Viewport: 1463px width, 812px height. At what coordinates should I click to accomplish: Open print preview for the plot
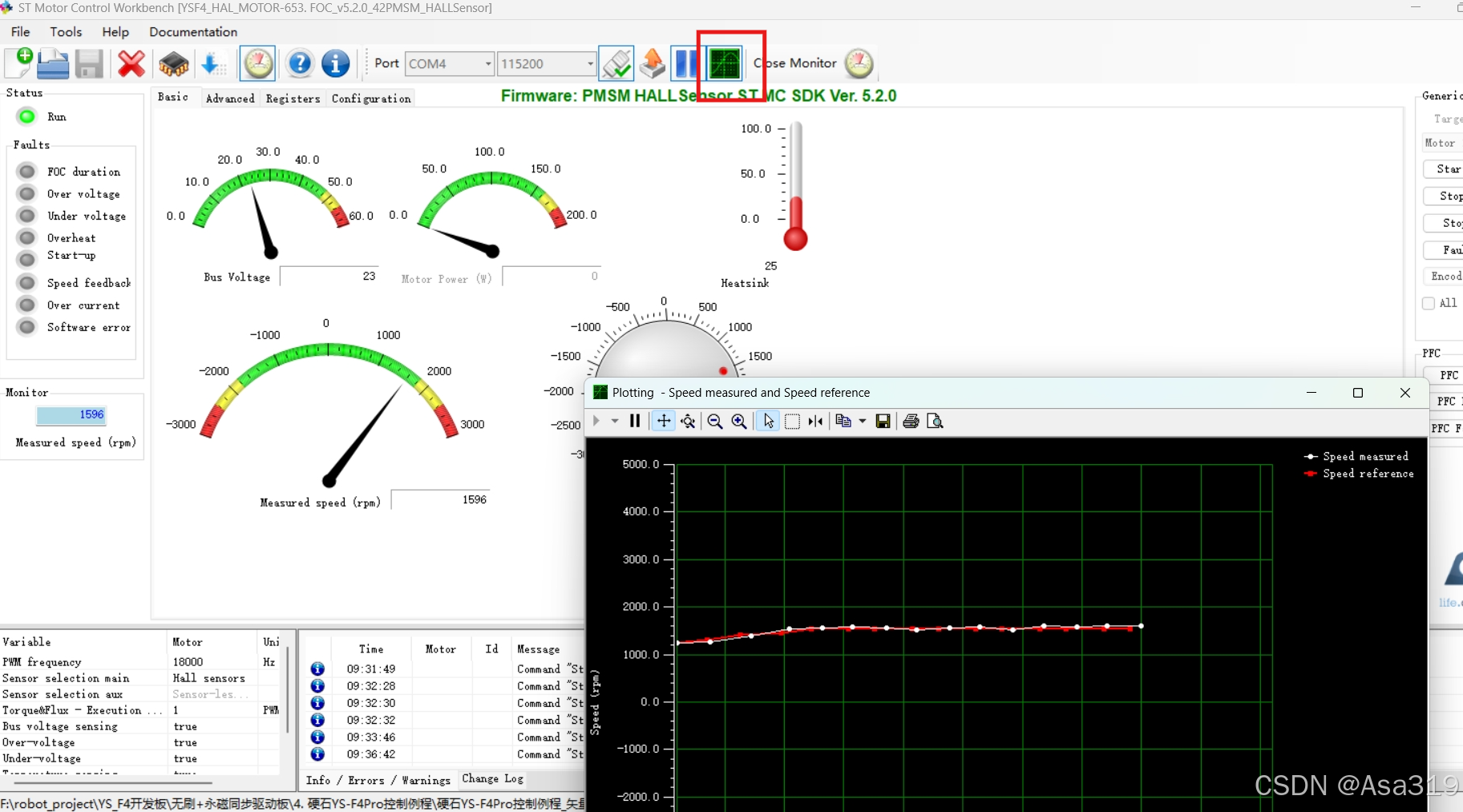coord(935,421)
